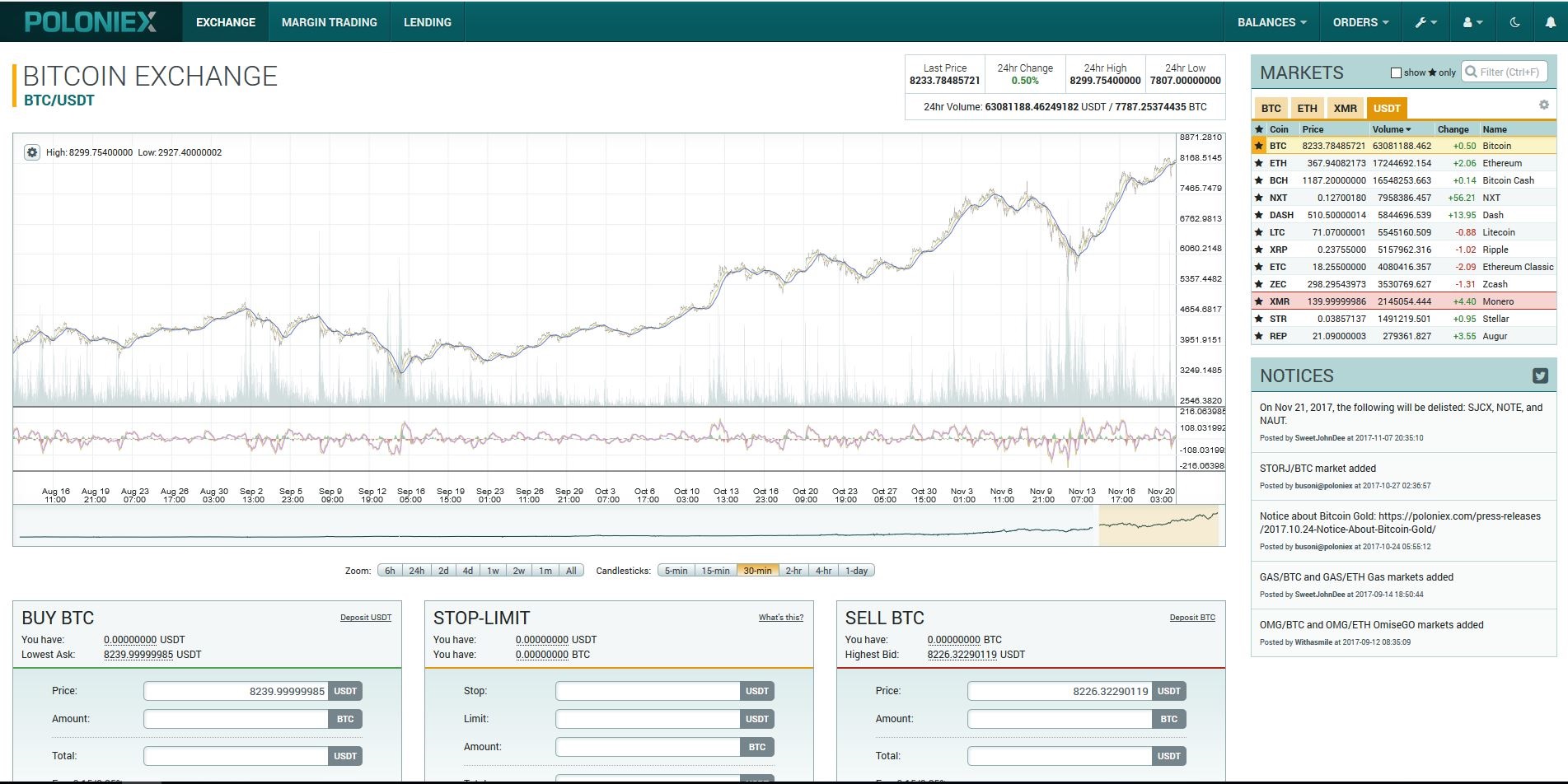Open Twitter icon in Notices
The image size is (1568, 784).
[1540, 376]
